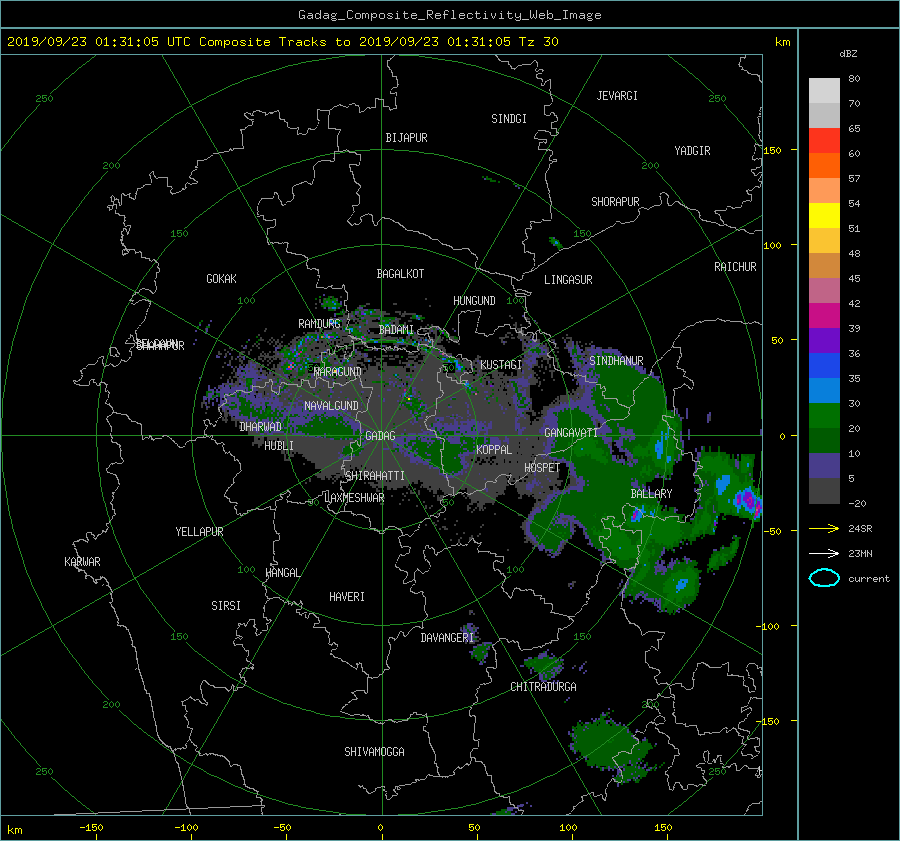Click the NAVALGUND city label
Screen dimensions: 900x841
pyautogui.click(x=331, y=406)
